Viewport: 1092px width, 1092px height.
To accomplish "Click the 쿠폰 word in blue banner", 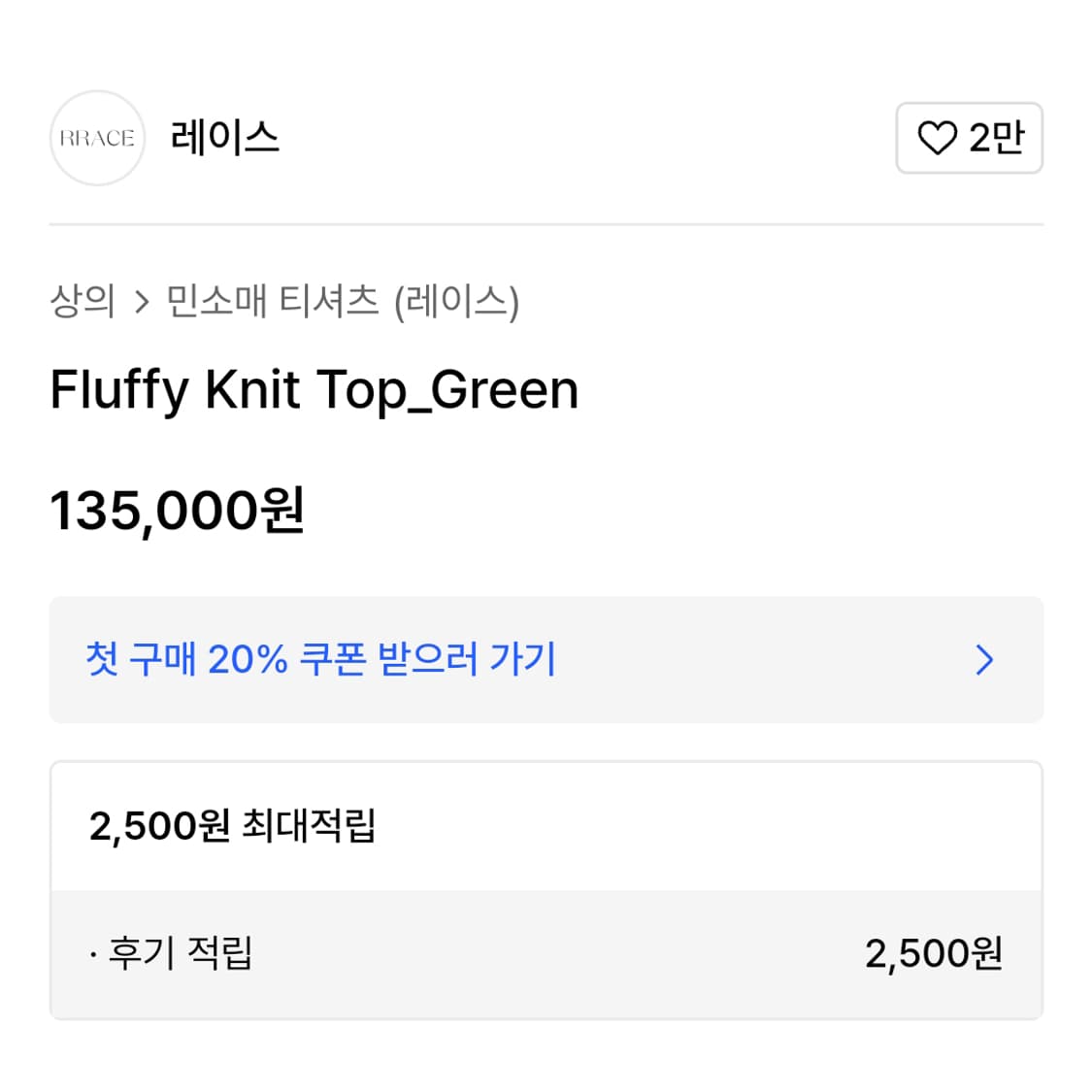I will click(332, 660).
